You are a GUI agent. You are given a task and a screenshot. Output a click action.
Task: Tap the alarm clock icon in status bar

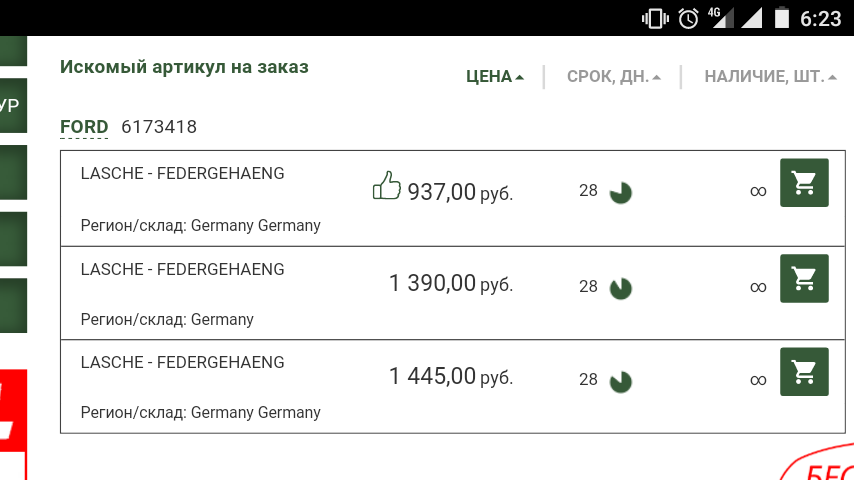[x=688, y=19]
